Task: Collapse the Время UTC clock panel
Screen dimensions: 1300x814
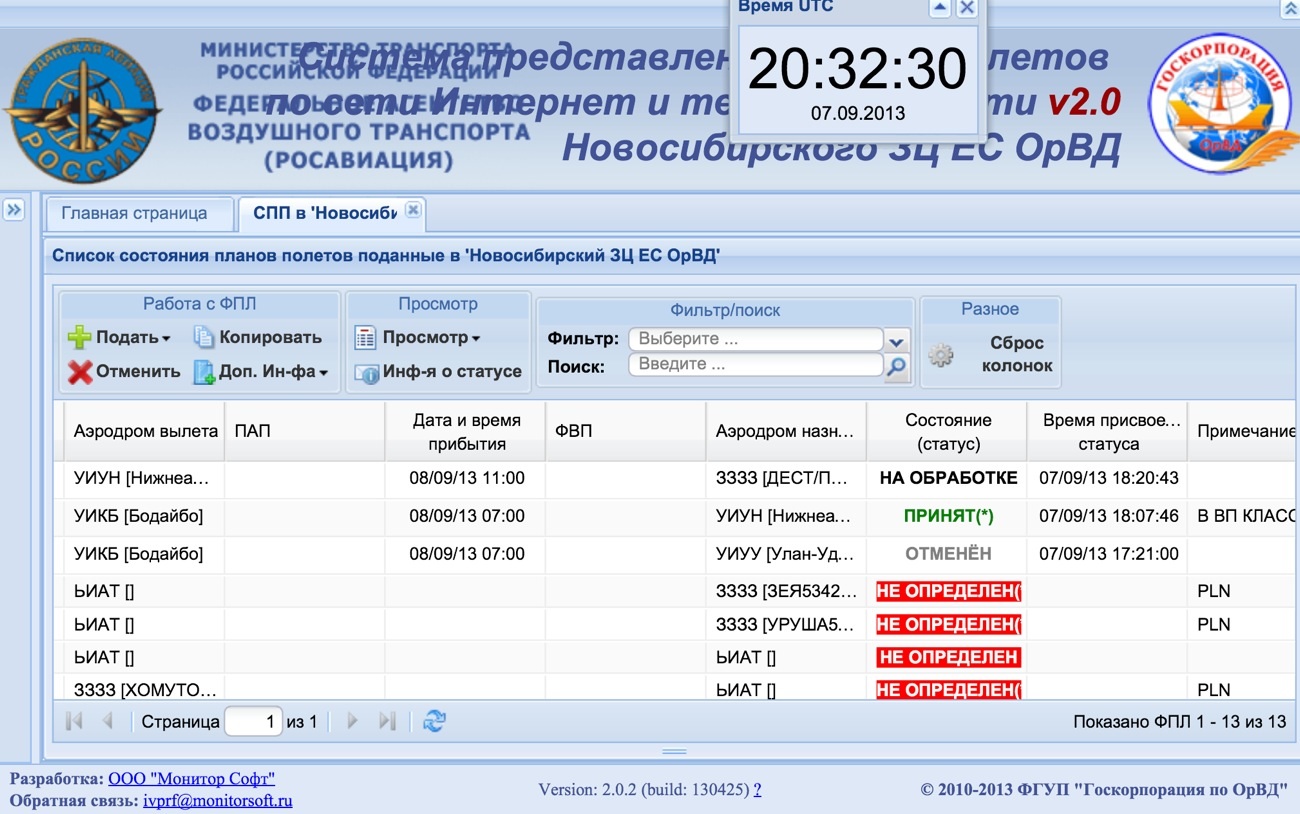Action: click(x=939, y=8)
